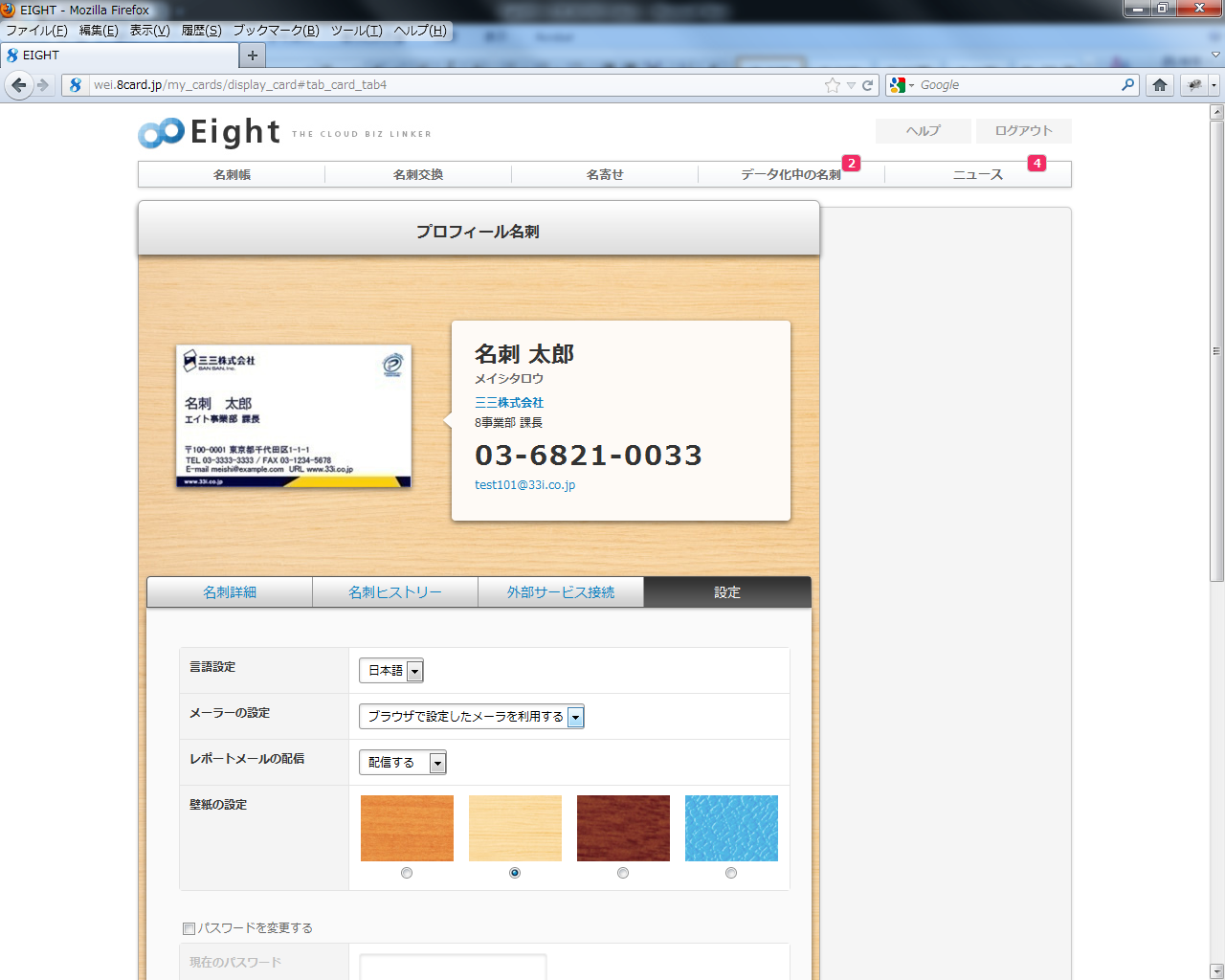
Task: Open the 表示 menu
Action: click(x=150, y=31)
